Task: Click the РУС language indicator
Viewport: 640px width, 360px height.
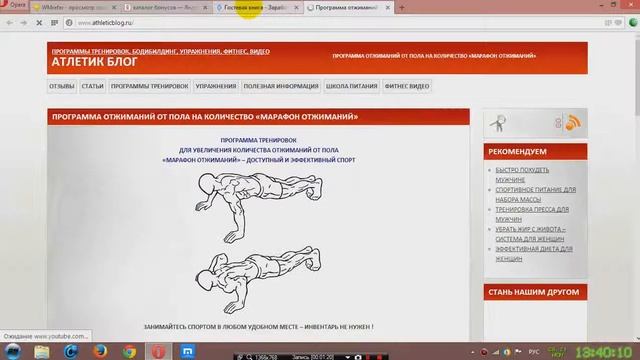Action: pos(533,352)
